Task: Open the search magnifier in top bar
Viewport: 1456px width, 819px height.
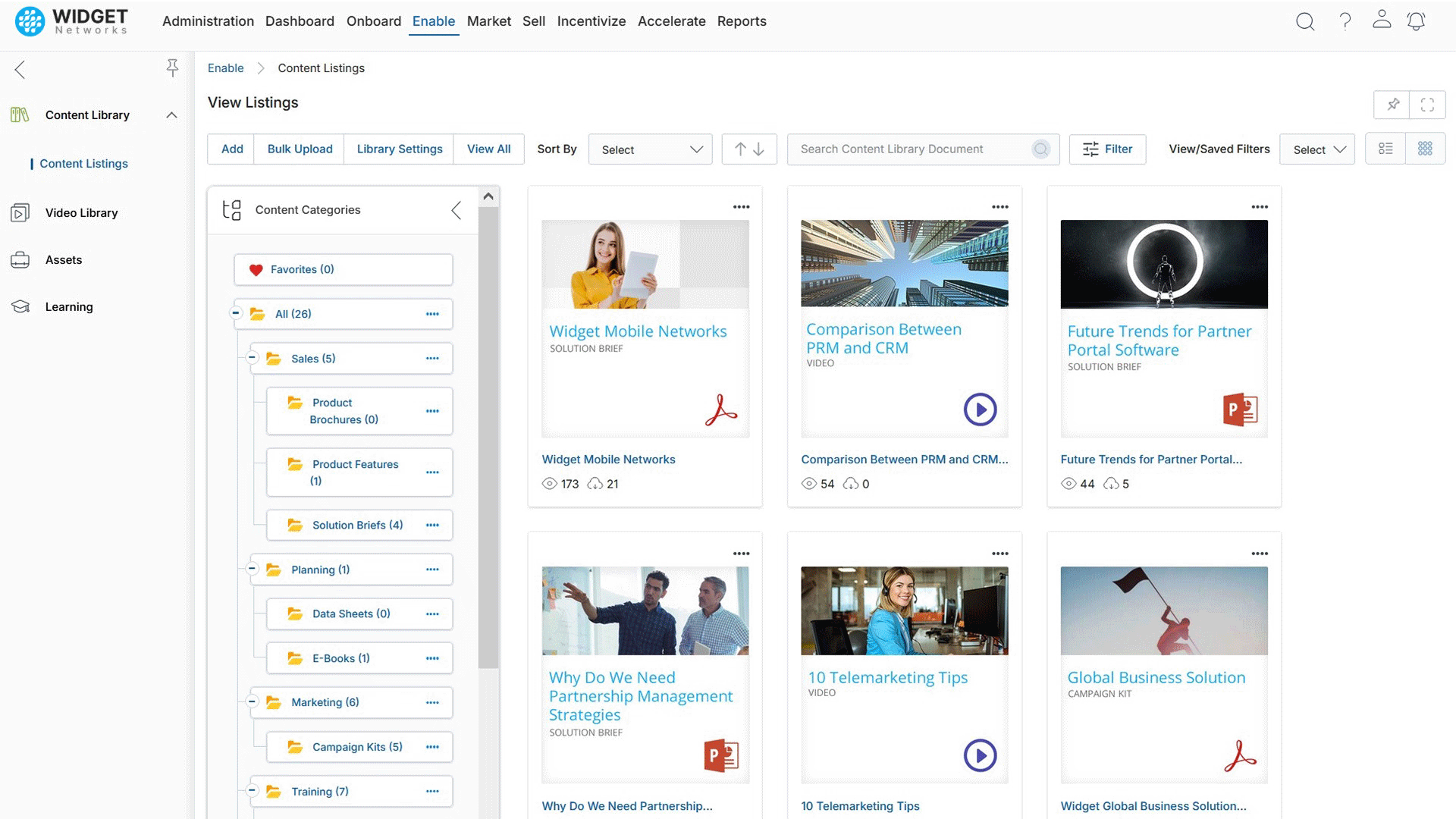Action: (1305, 22)
